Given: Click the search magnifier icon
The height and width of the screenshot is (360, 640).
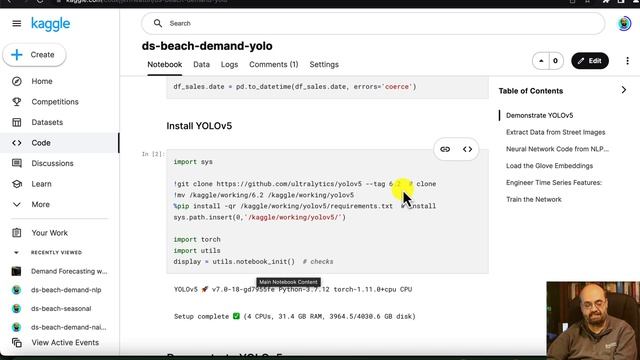Looking at the screenshot, I should click(158, 23).
